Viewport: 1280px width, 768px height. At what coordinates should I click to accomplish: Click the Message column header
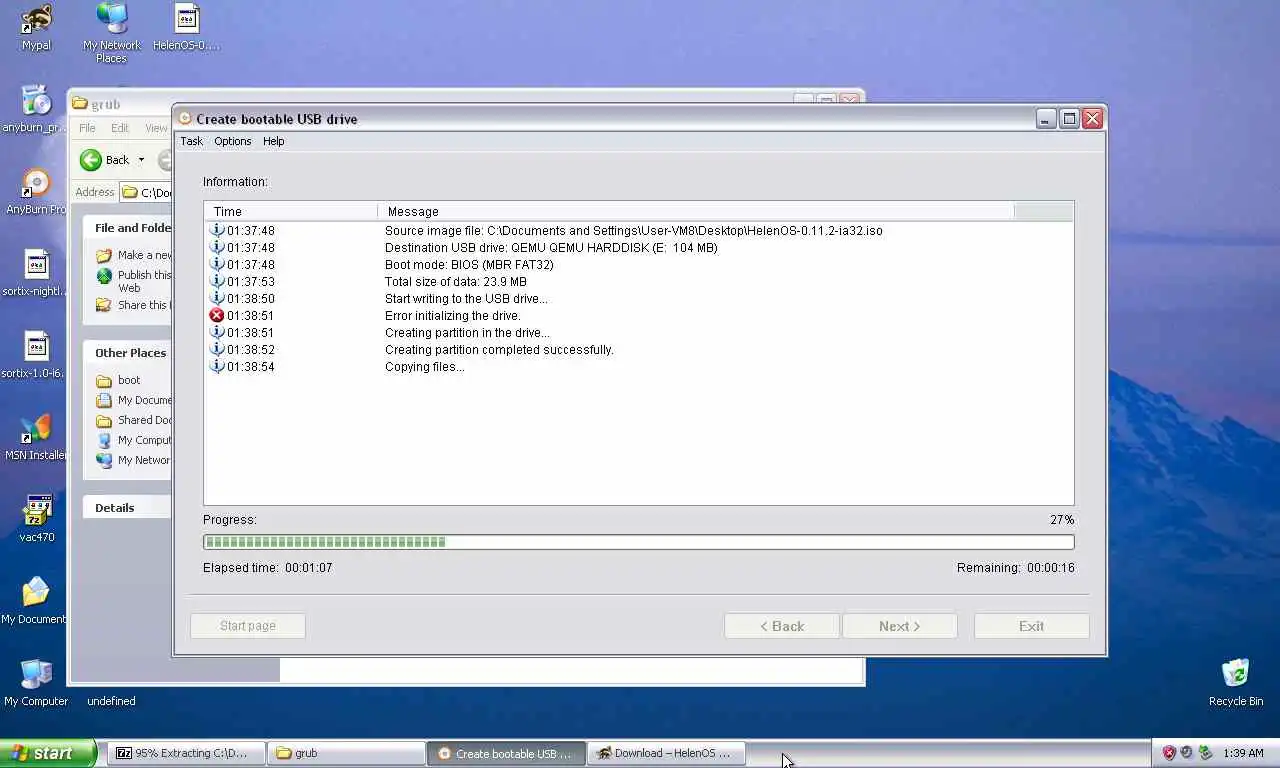(696, 211)
